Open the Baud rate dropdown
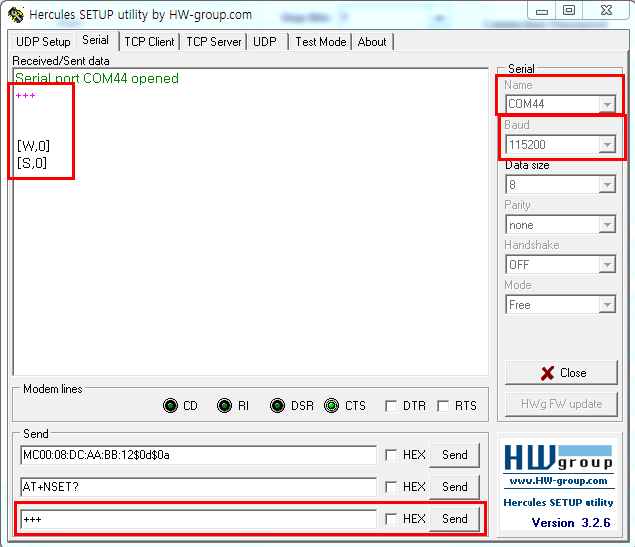This screenshot has width=635, height=547. (x=607, y=145)
